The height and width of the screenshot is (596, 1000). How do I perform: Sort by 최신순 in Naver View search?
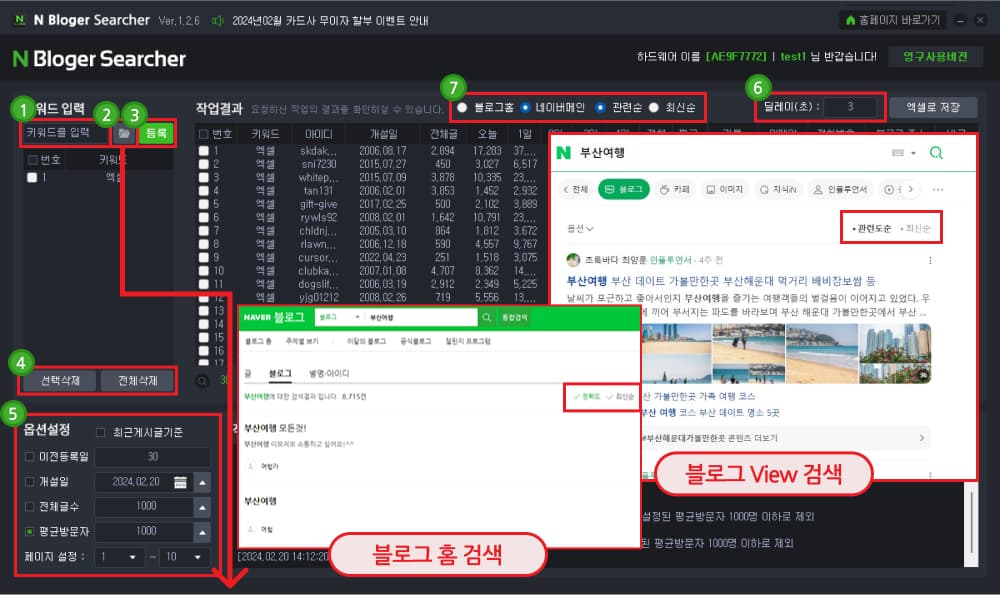(x=915, y=228)
